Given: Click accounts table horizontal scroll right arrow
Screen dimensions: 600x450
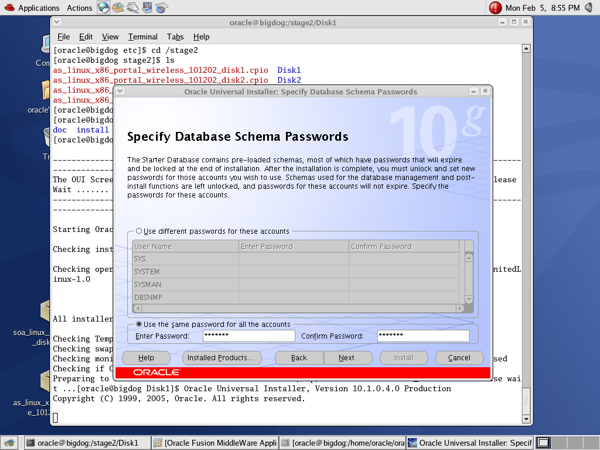Looking at the screenshot, I should (460, 308).
